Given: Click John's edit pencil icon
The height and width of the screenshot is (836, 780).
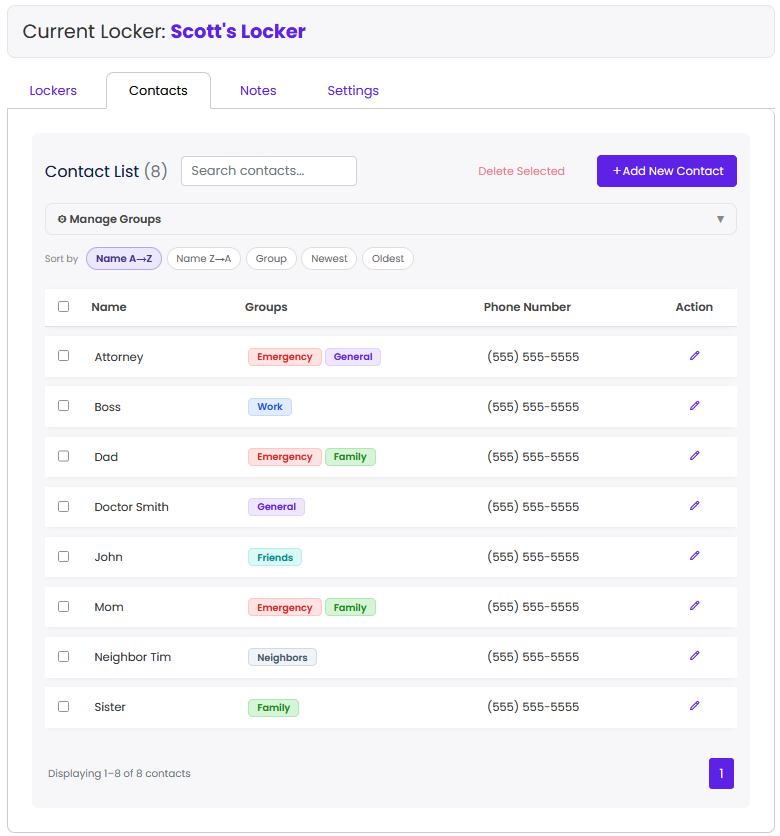Looking at the screenshot, I should pos(694,556).
